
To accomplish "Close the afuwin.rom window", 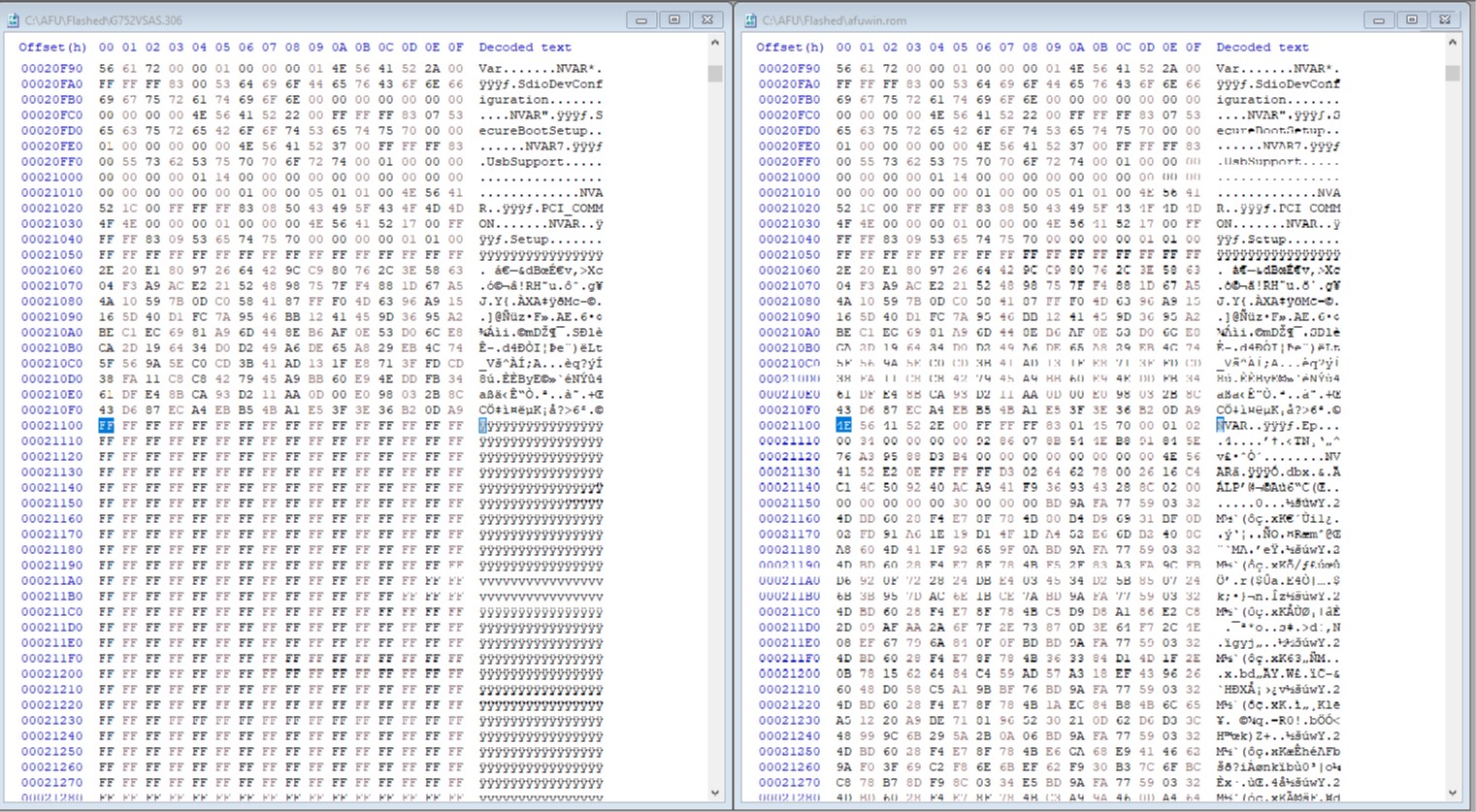I will [x=1445, y=19].
